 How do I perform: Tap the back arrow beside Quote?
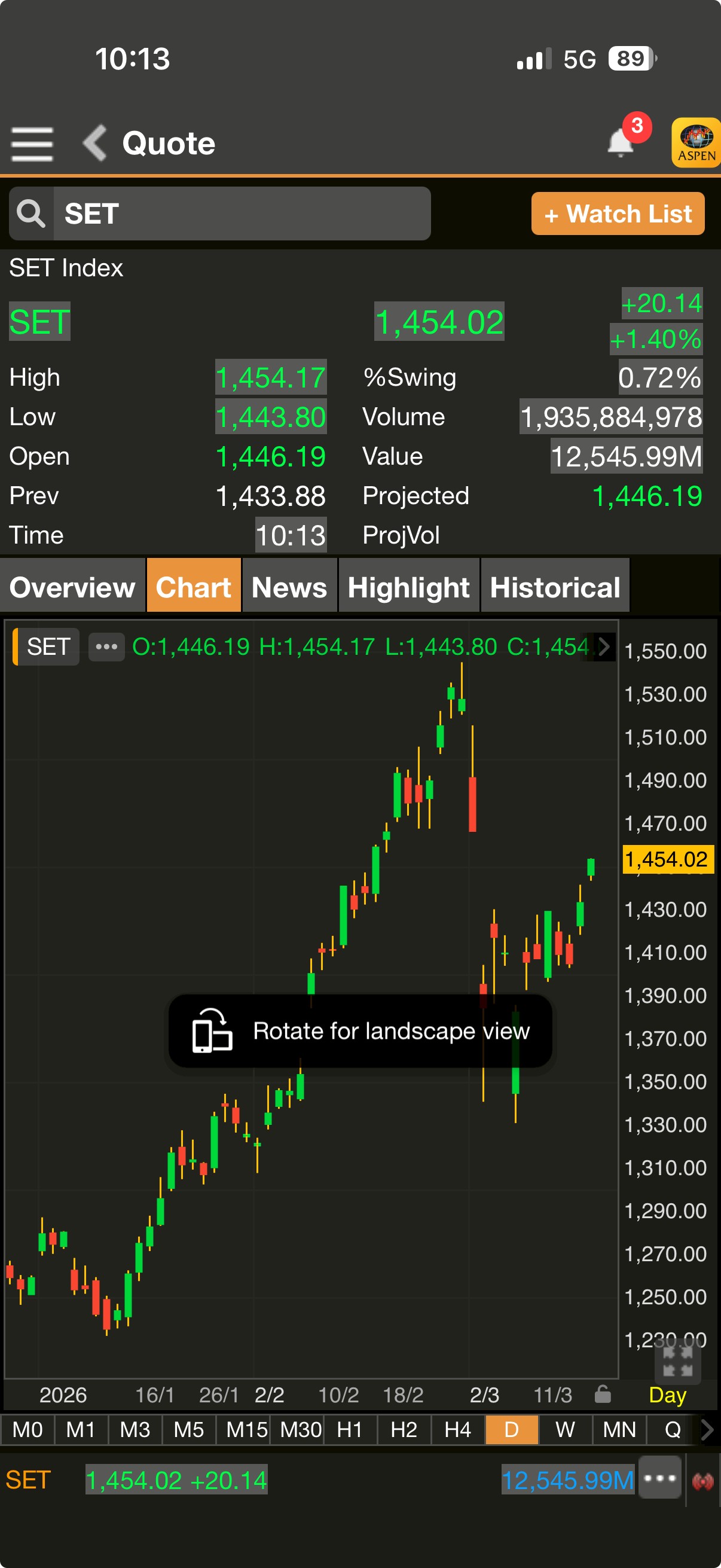tap(96, 143)
